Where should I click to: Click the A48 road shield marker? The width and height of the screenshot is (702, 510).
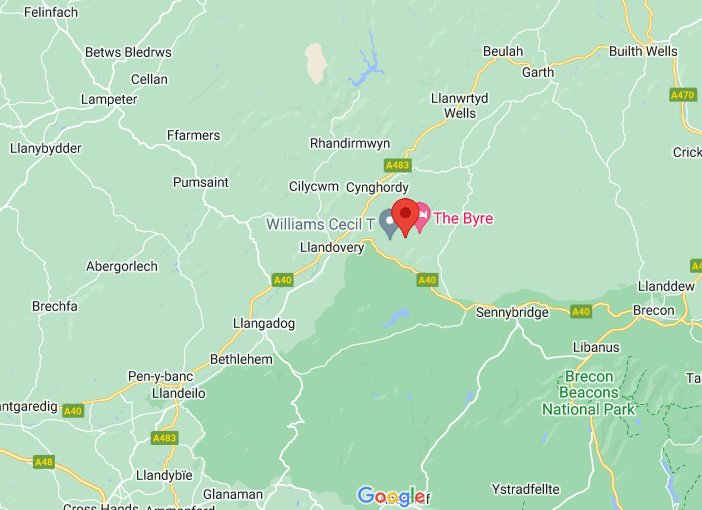(44, 462)
